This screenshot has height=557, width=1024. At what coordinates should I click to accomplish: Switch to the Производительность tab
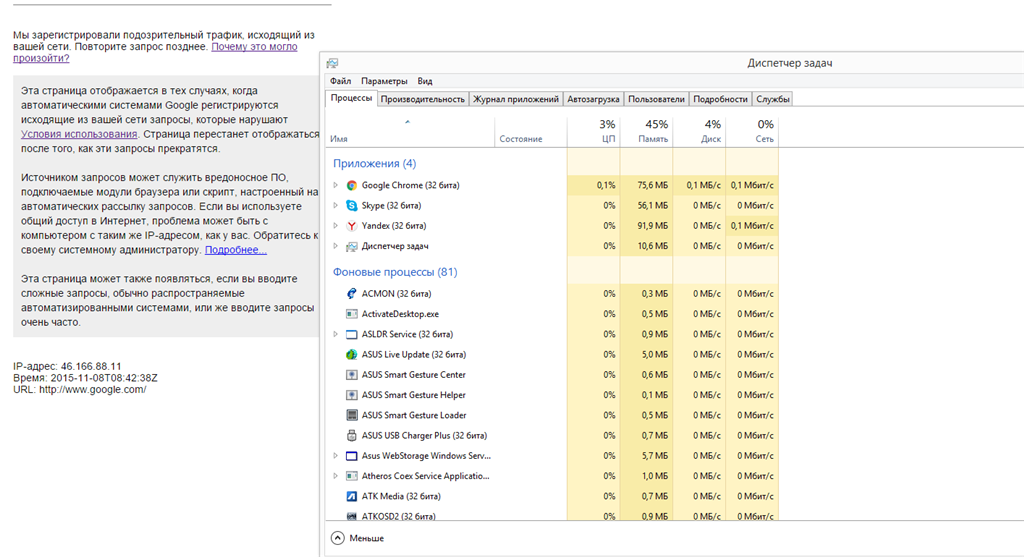[x=423, y=99]
